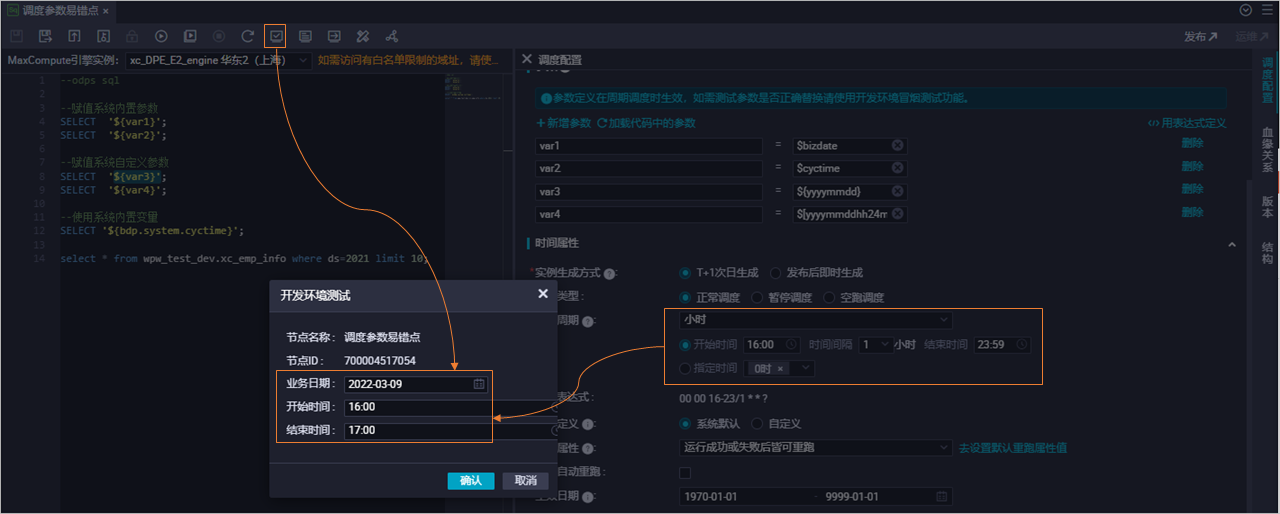Click 去设置默认重跑属性值 link
Screen dimensions: 1280x514
click(1013, 447)
